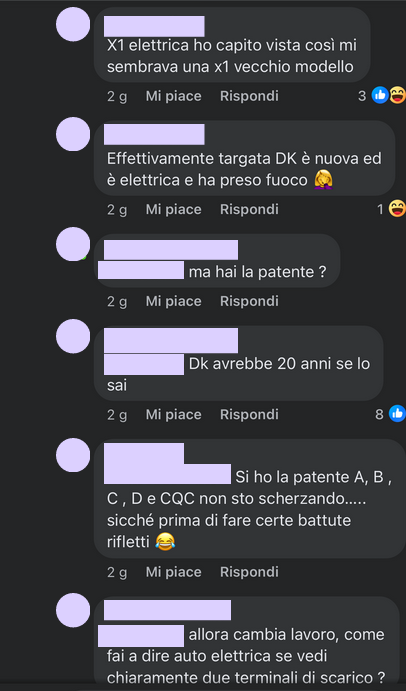Reply to the 'patente A, B, C, D e CQC' comment
The width and height of the screenshot is (406, 691).
point(249,572)
